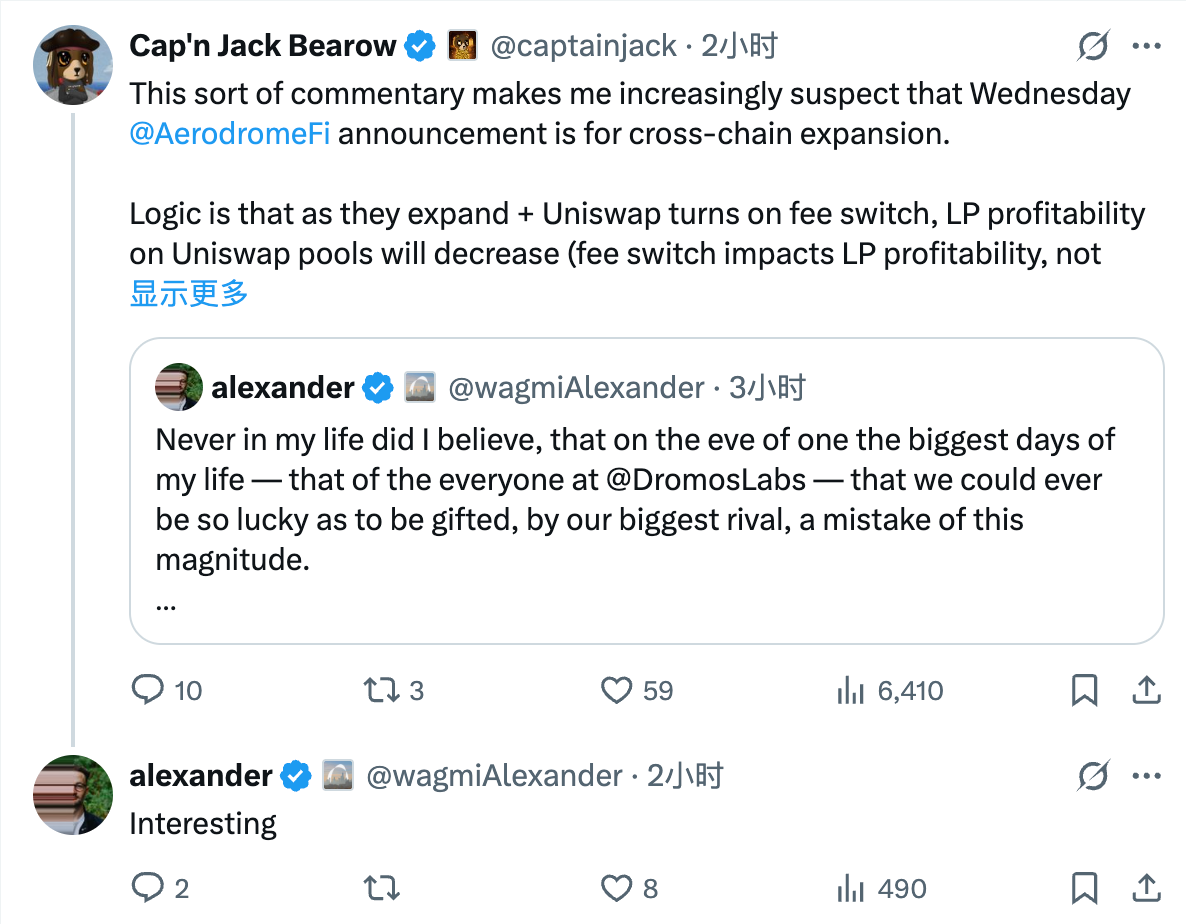View analytics showing 6,410 views
The width and height of the screenshot is (1186, 924).
[x=850, y=690]
